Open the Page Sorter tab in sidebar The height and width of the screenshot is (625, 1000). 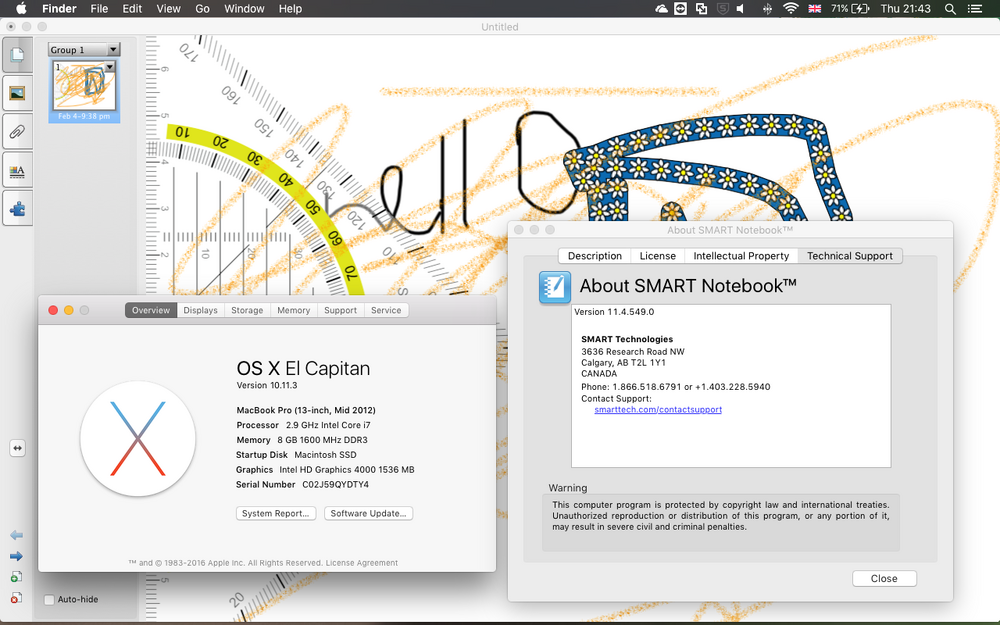point(17,55)
